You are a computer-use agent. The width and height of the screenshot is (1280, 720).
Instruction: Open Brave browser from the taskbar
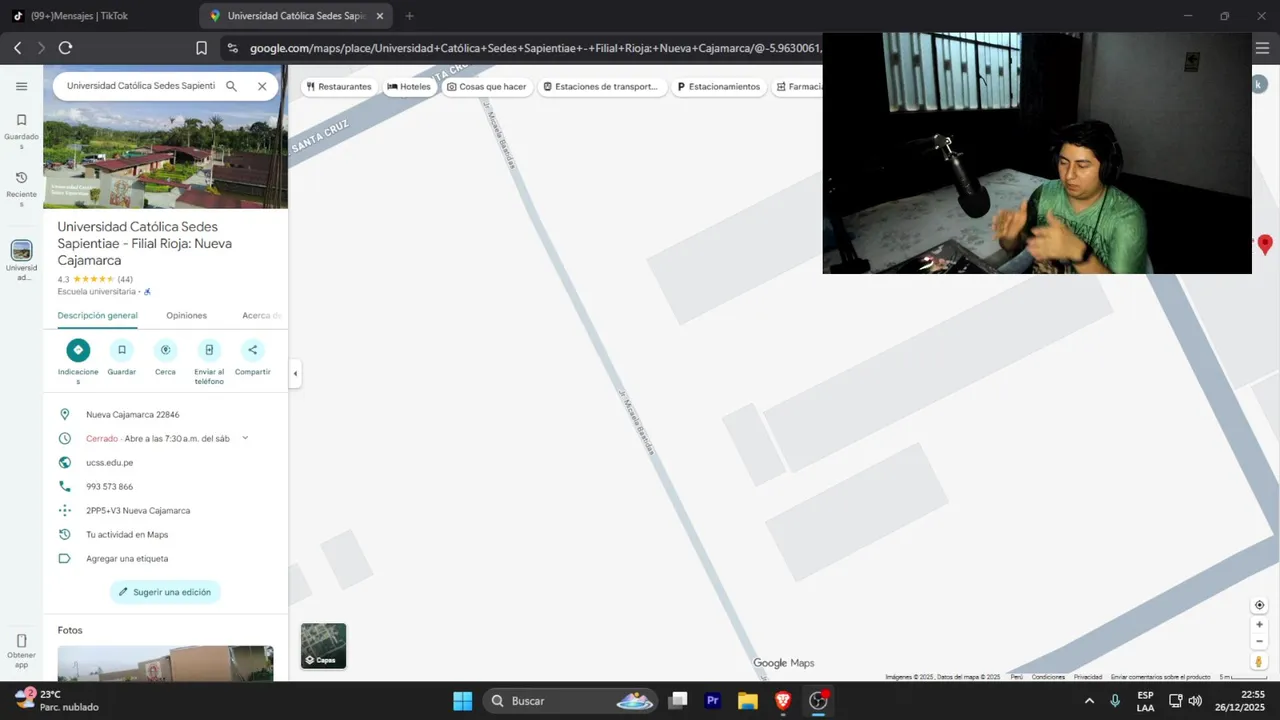tap(783, 701)
